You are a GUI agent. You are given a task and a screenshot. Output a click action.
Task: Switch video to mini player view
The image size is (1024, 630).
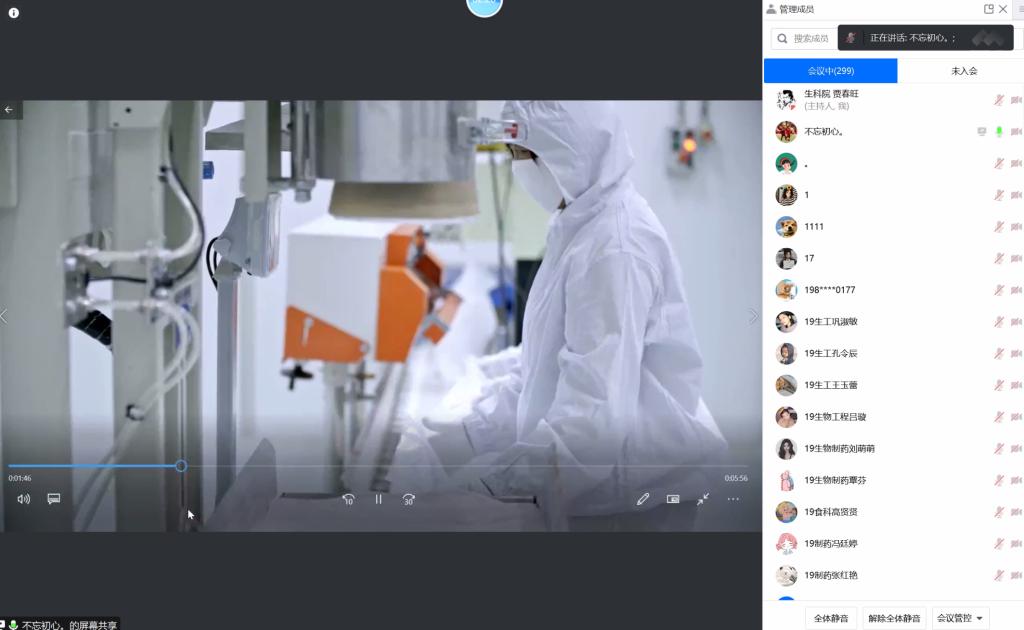pos(673,499)
